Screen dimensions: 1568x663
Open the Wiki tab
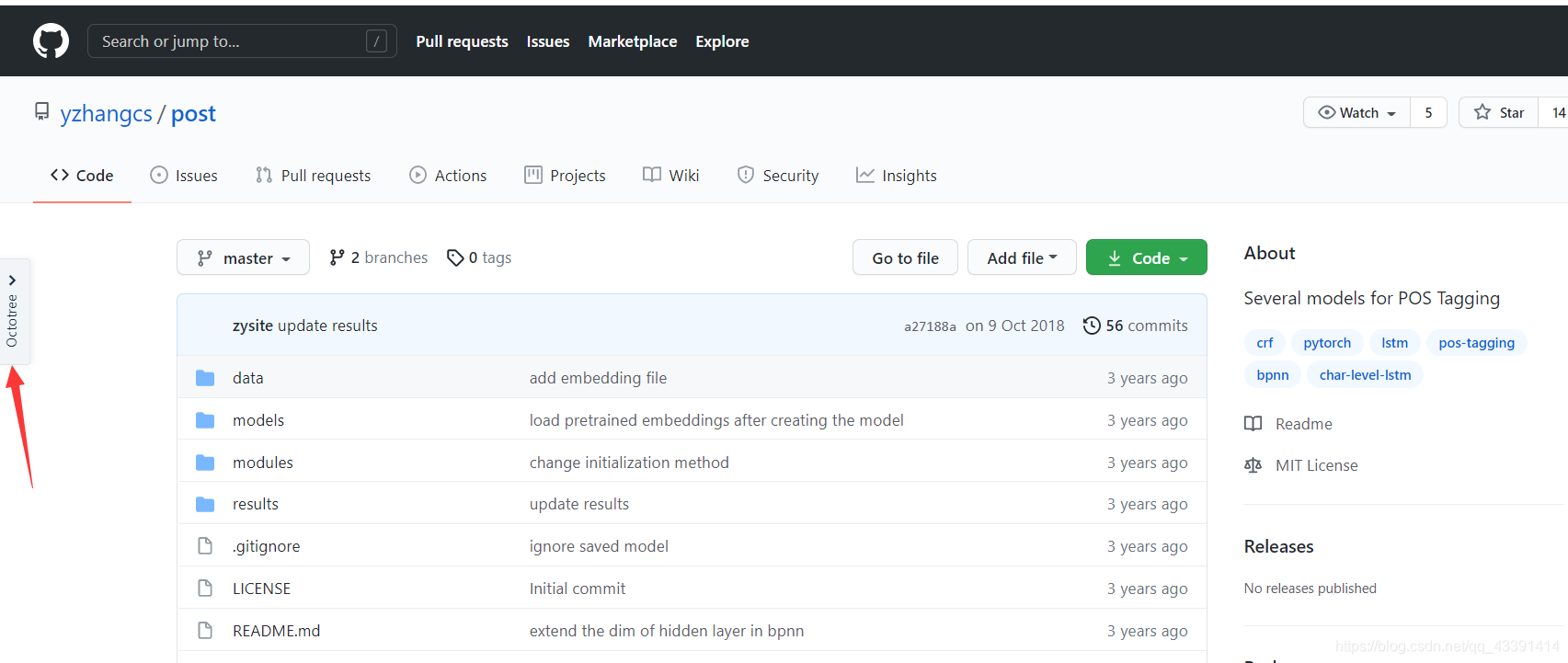(x=671, y=176)
